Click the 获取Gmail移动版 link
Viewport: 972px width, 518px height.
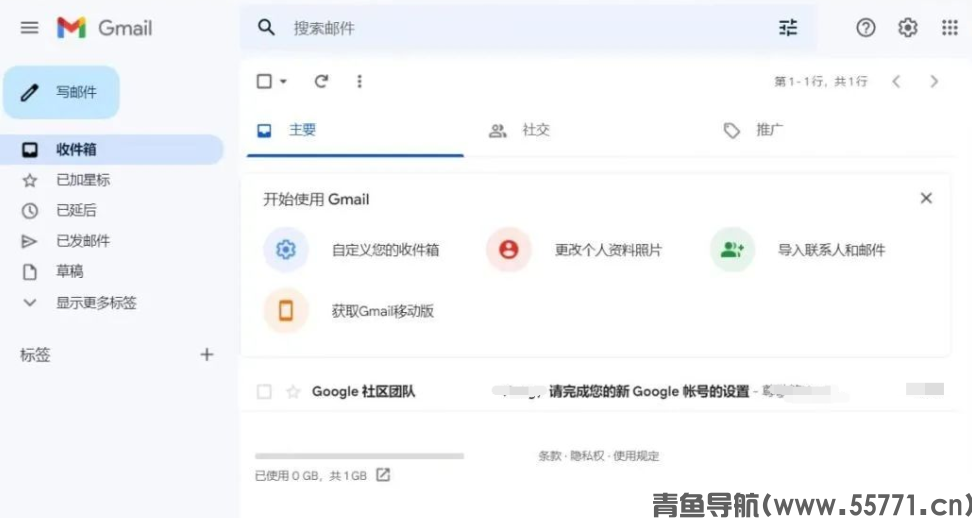pyautogui.click(x=382, y=311)
